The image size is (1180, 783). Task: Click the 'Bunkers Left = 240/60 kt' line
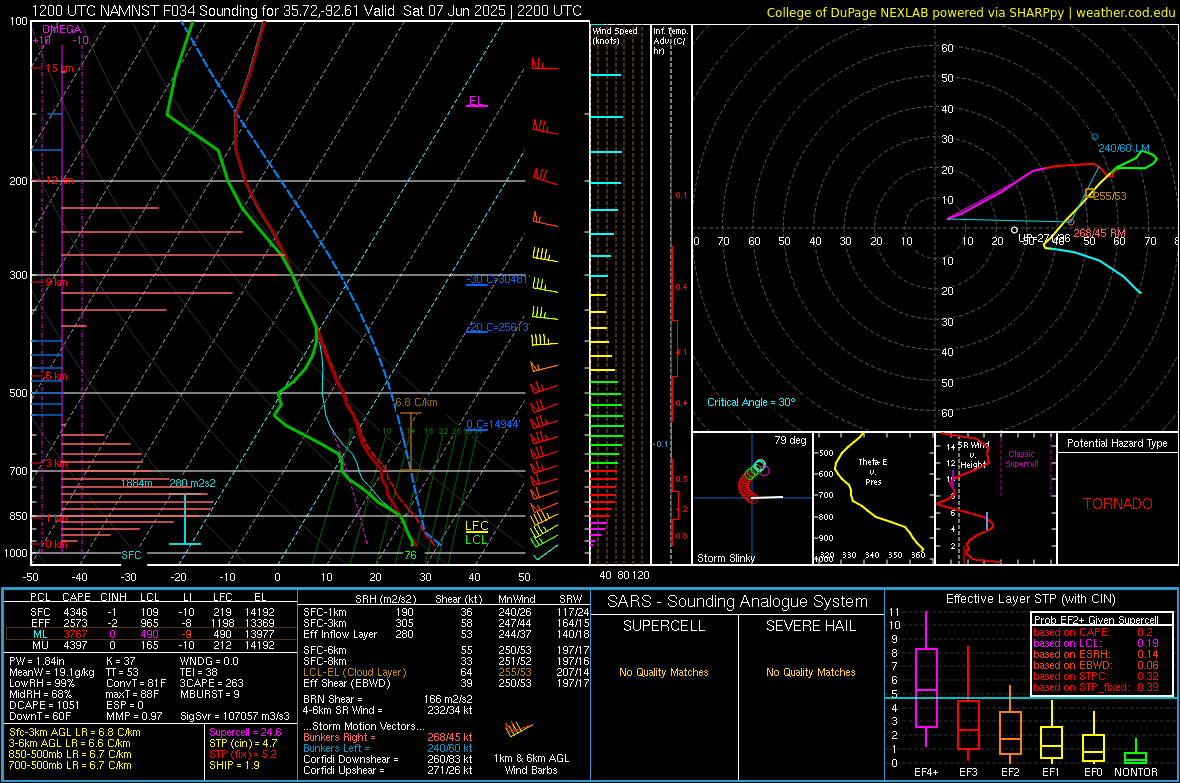388,748
